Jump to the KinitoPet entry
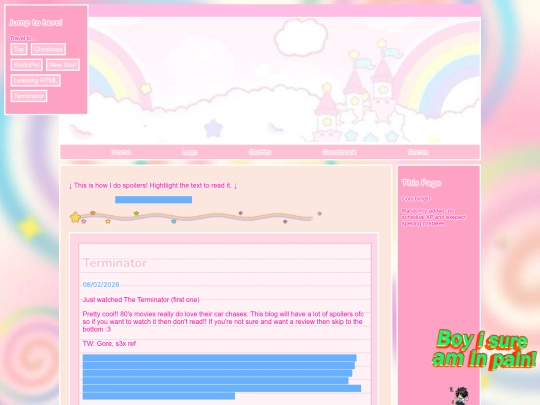The image size is (540, 405). (27, 65)
